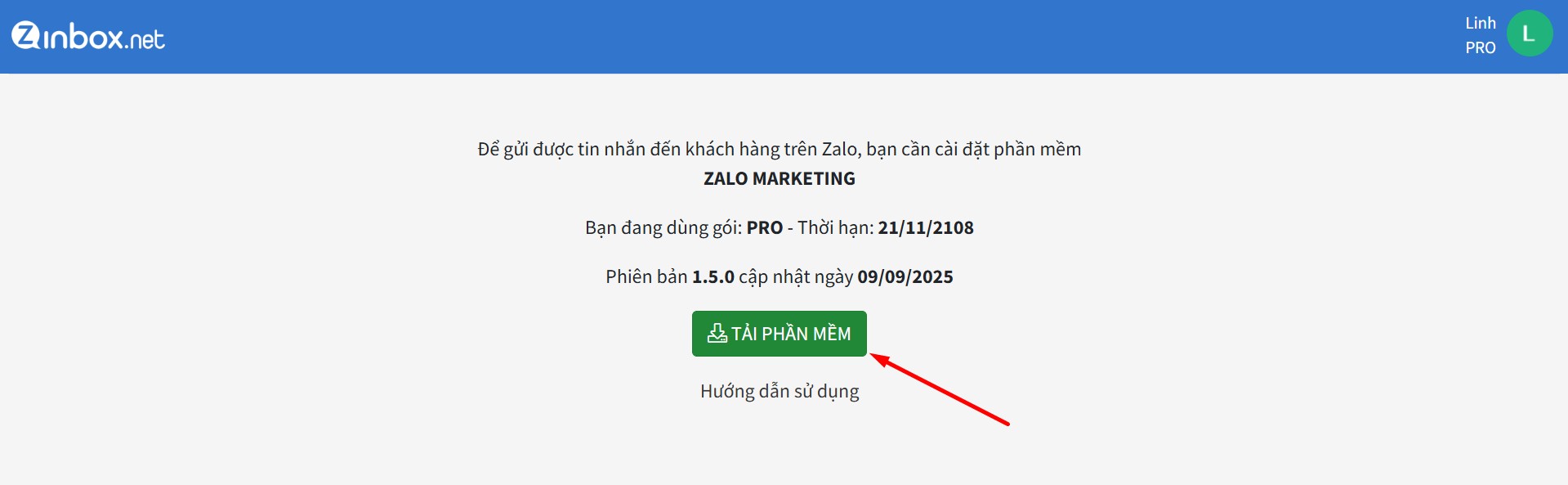Image resolution: width=1568 pixels, height=485 pixels.
Task: Click the red arrow annotation
Action: coord(940,389)
